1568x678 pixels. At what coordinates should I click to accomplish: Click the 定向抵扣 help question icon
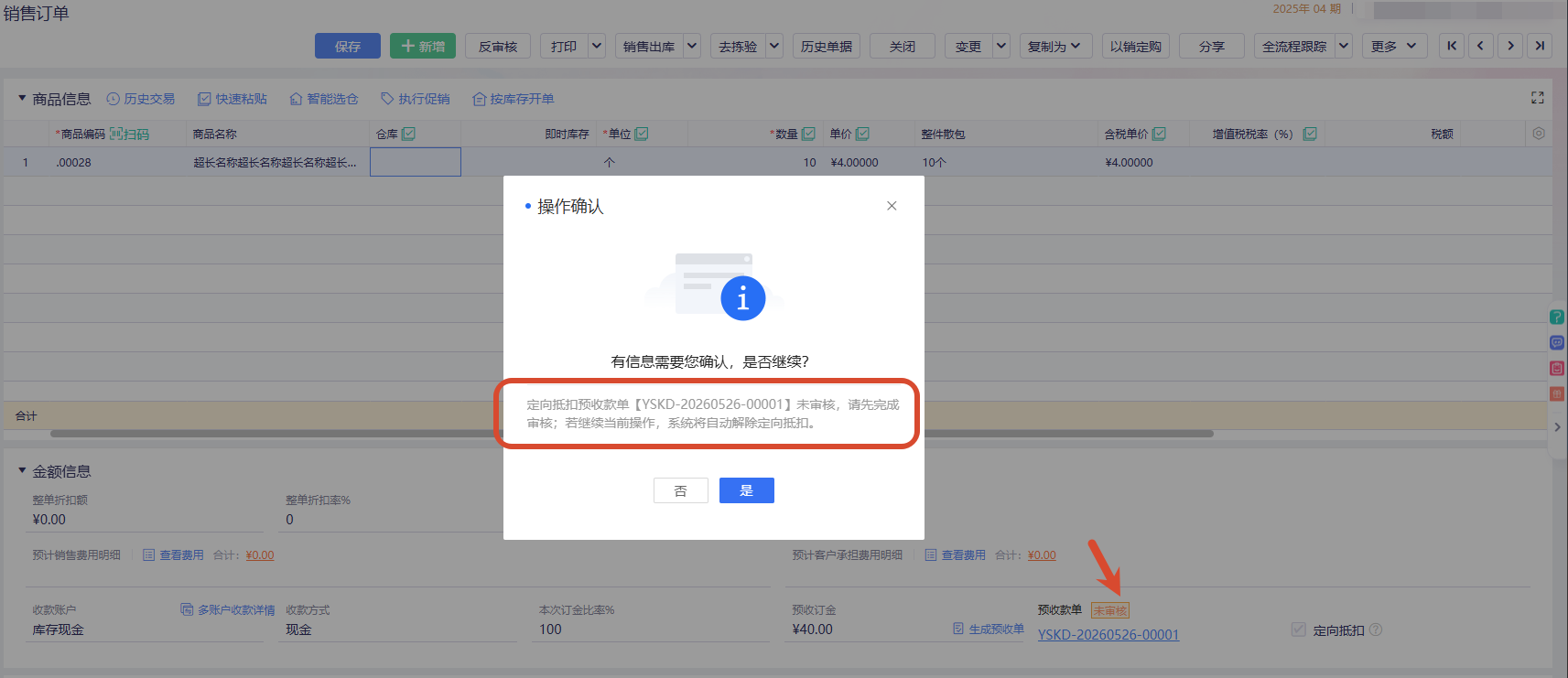(1376, 630)
